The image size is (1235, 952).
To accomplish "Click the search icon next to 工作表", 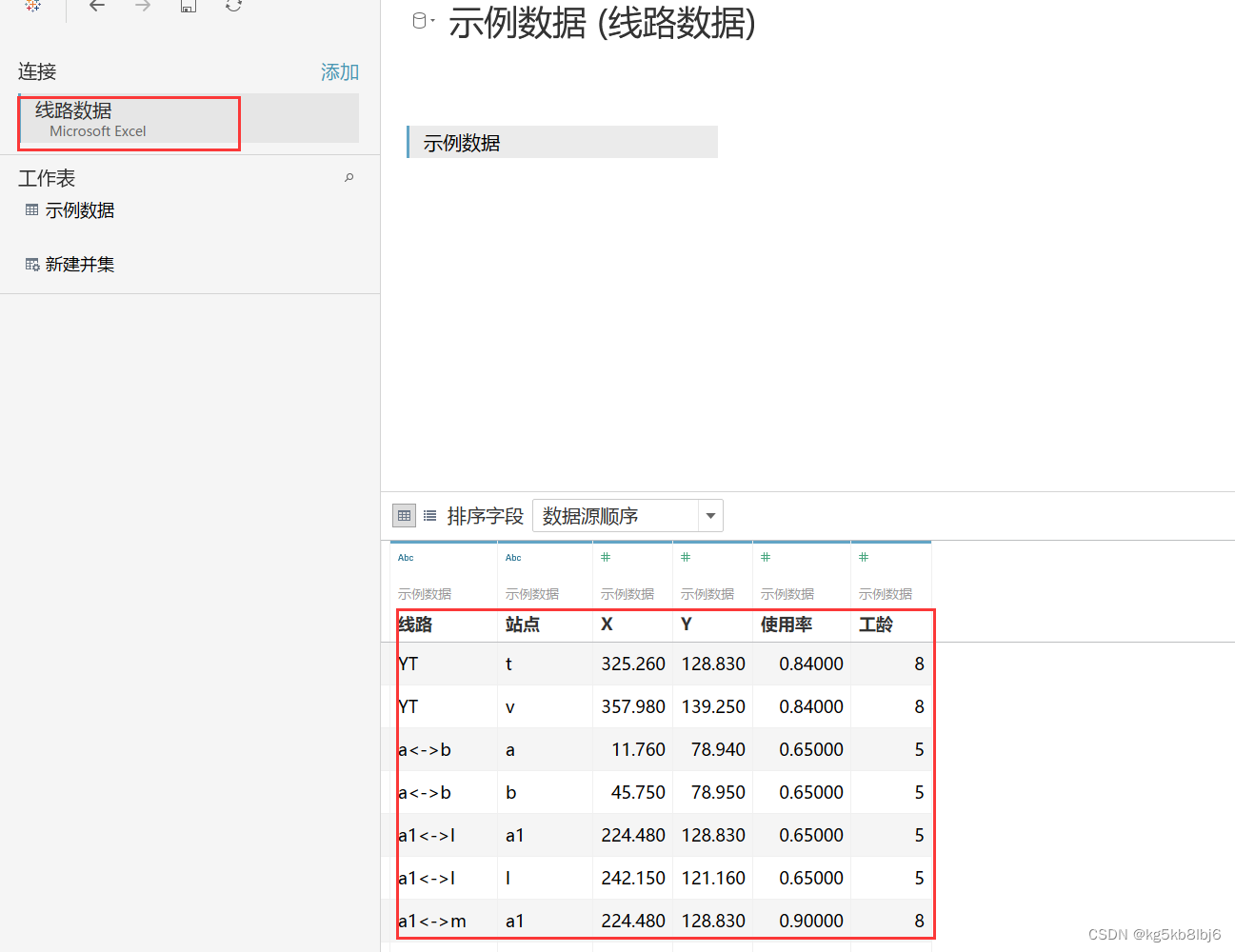I will pos(349,177).
